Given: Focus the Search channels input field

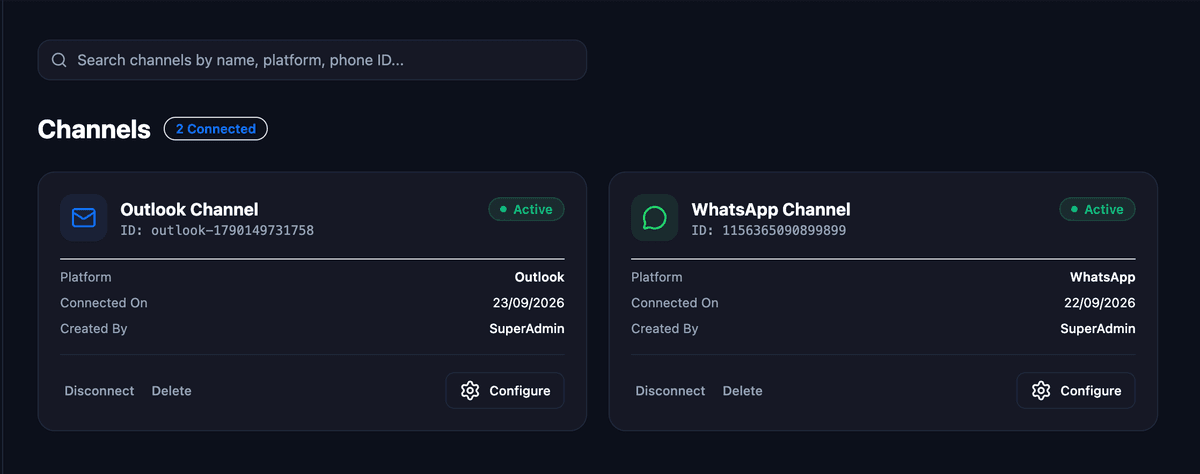Looking at the screenshot, I should (312, 60).
